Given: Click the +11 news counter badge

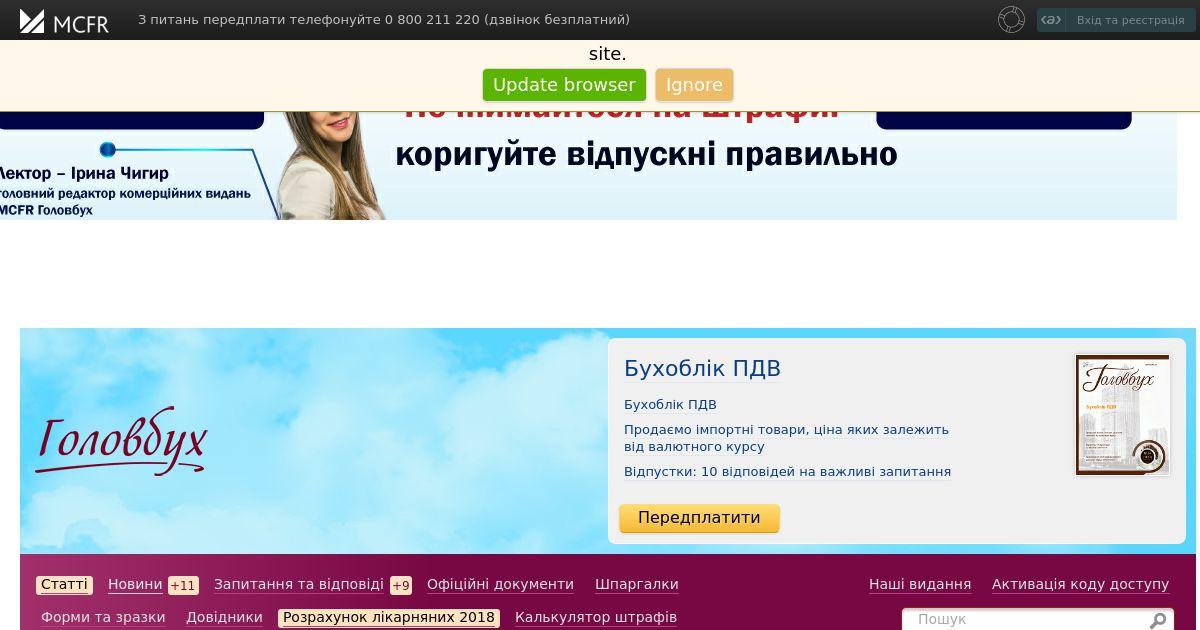Looking at the screenshot, I should (183, 586).
